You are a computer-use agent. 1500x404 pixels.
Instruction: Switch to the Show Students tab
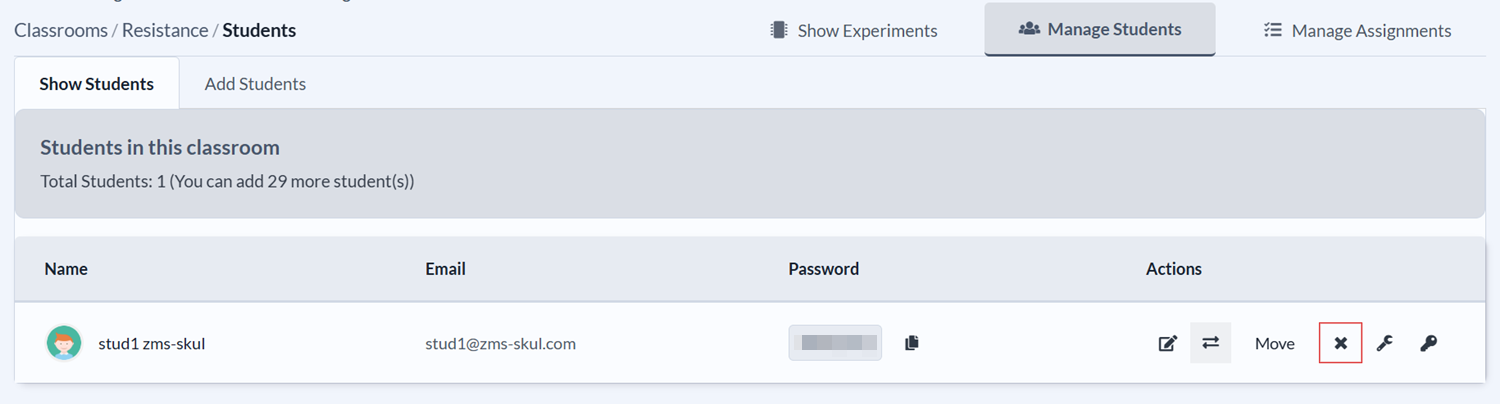97,83
